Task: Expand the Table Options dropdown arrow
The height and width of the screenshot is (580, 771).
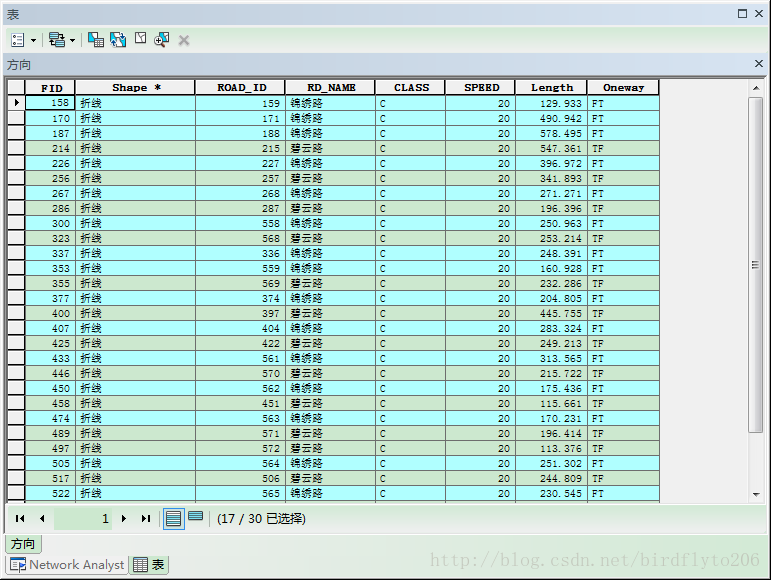Action: coord(33,40)
